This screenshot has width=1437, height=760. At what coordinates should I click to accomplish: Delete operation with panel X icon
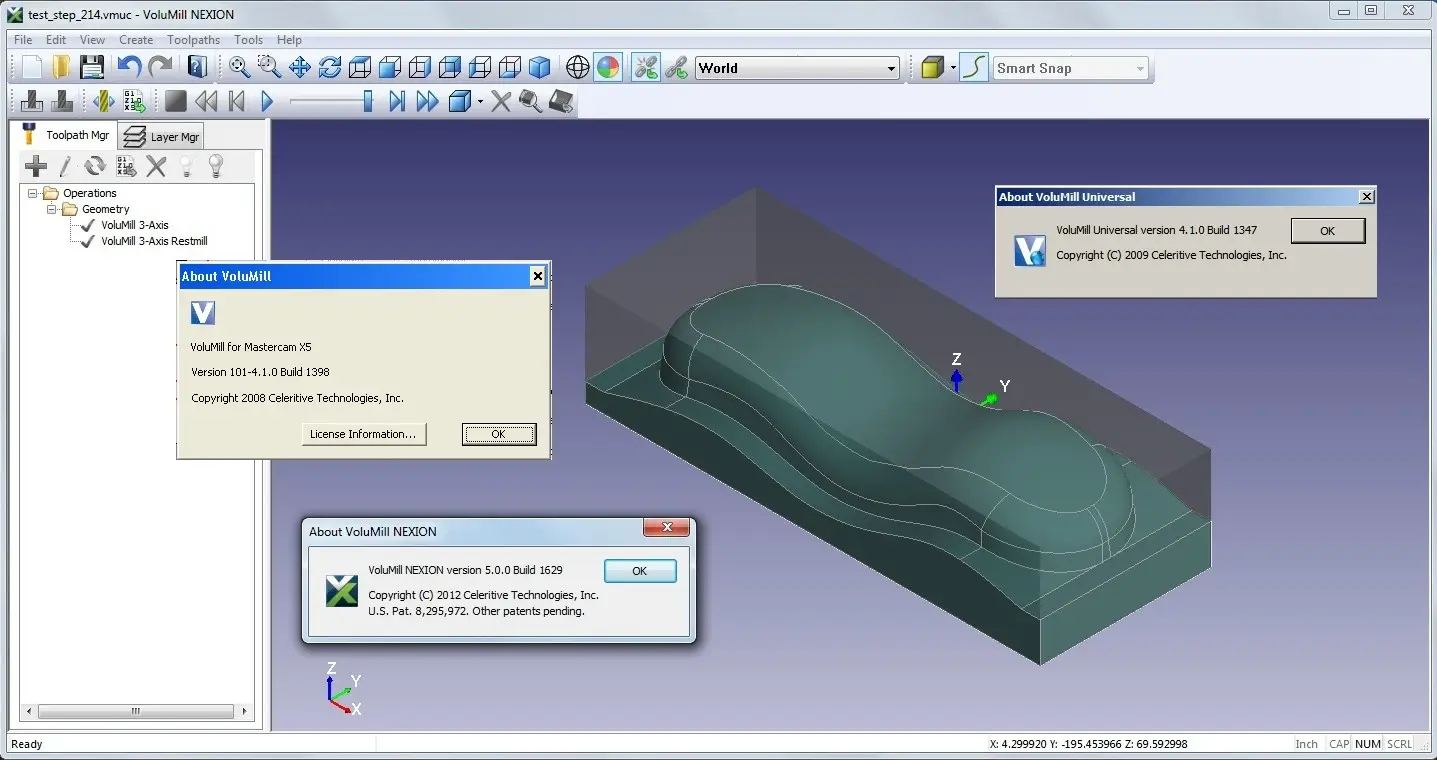(x=156, y=166)
